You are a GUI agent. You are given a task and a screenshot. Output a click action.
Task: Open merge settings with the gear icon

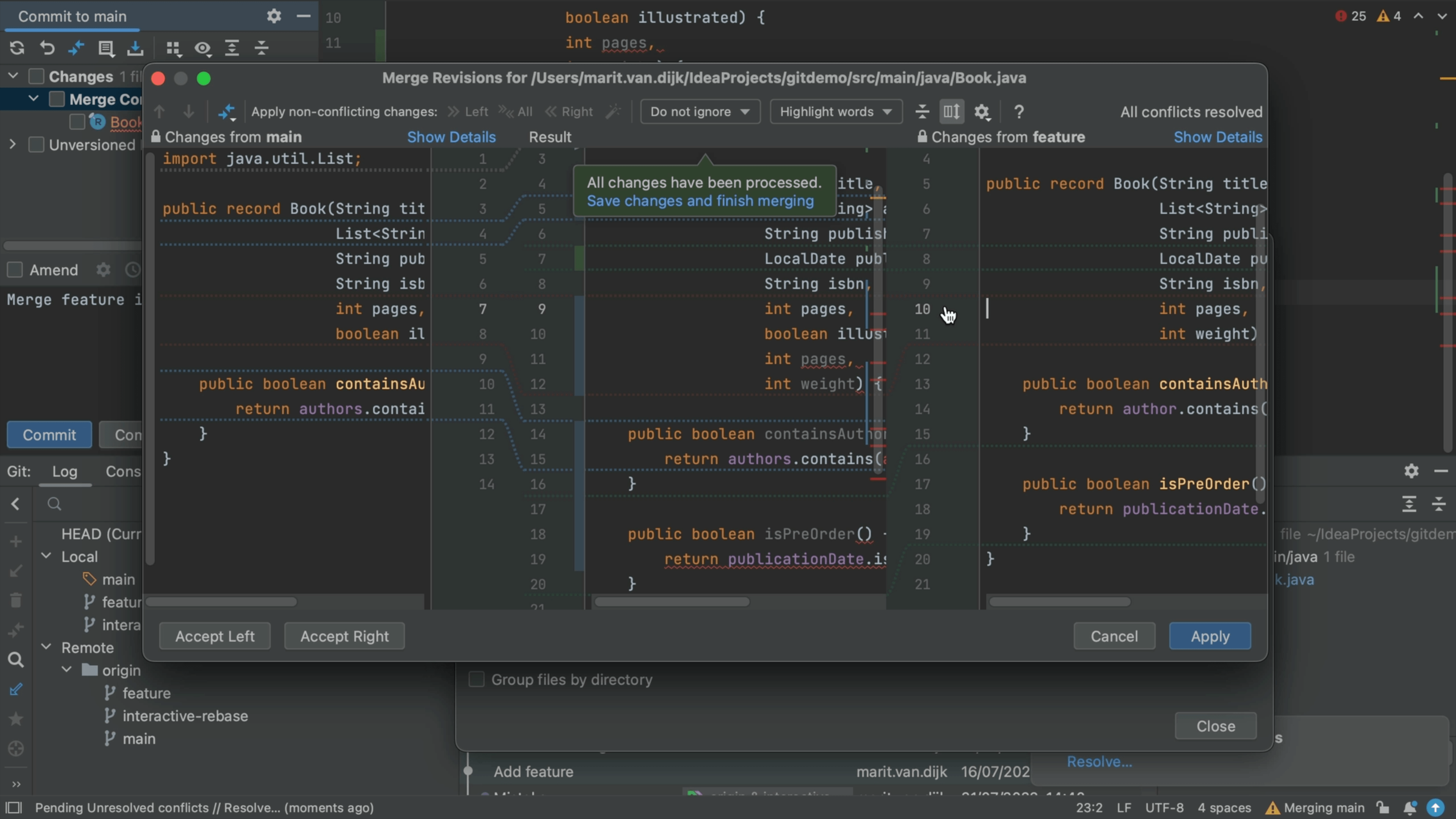pyautogui.click(x=982, y=111)
